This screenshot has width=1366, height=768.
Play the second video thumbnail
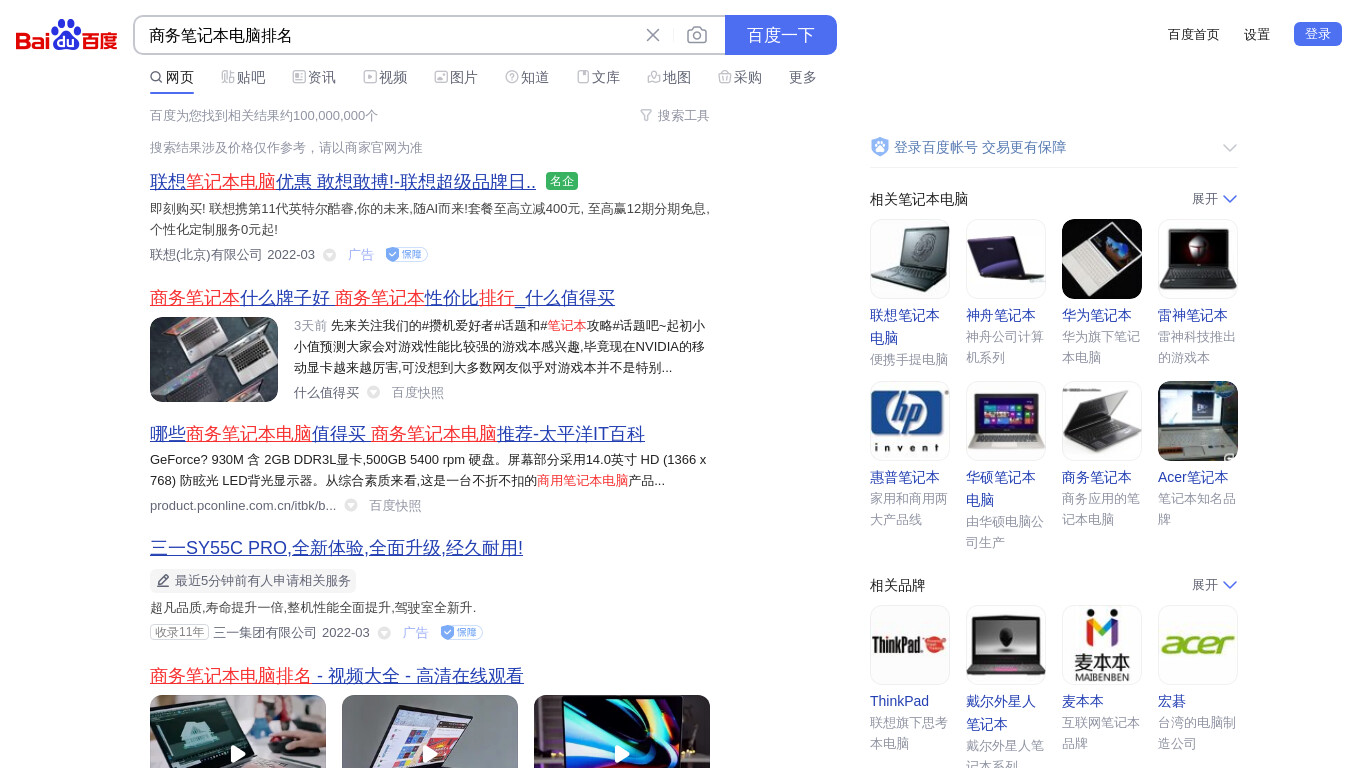[430, 732]
